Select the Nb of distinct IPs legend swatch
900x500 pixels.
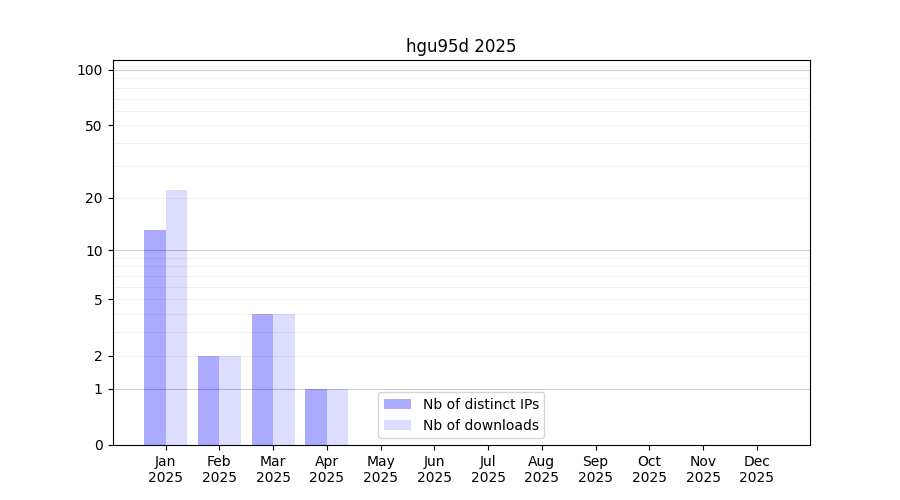[397, 404]
